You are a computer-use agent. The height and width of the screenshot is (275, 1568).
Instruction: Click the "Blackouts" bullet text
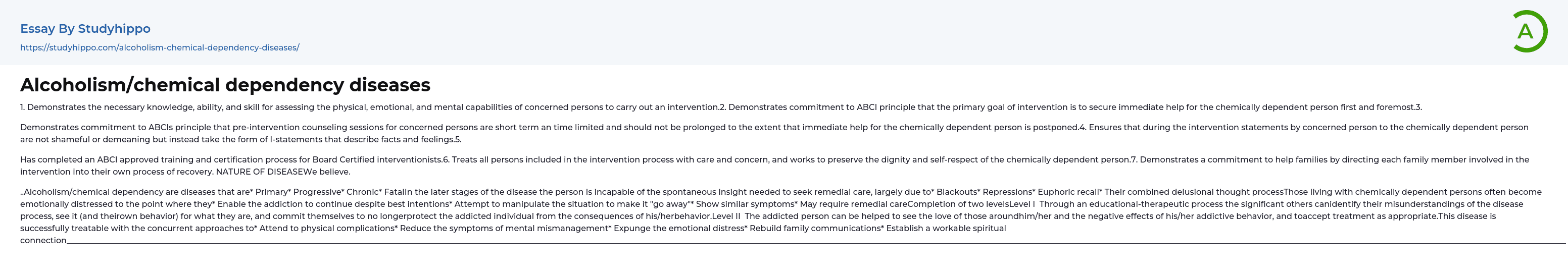[956, 192]
